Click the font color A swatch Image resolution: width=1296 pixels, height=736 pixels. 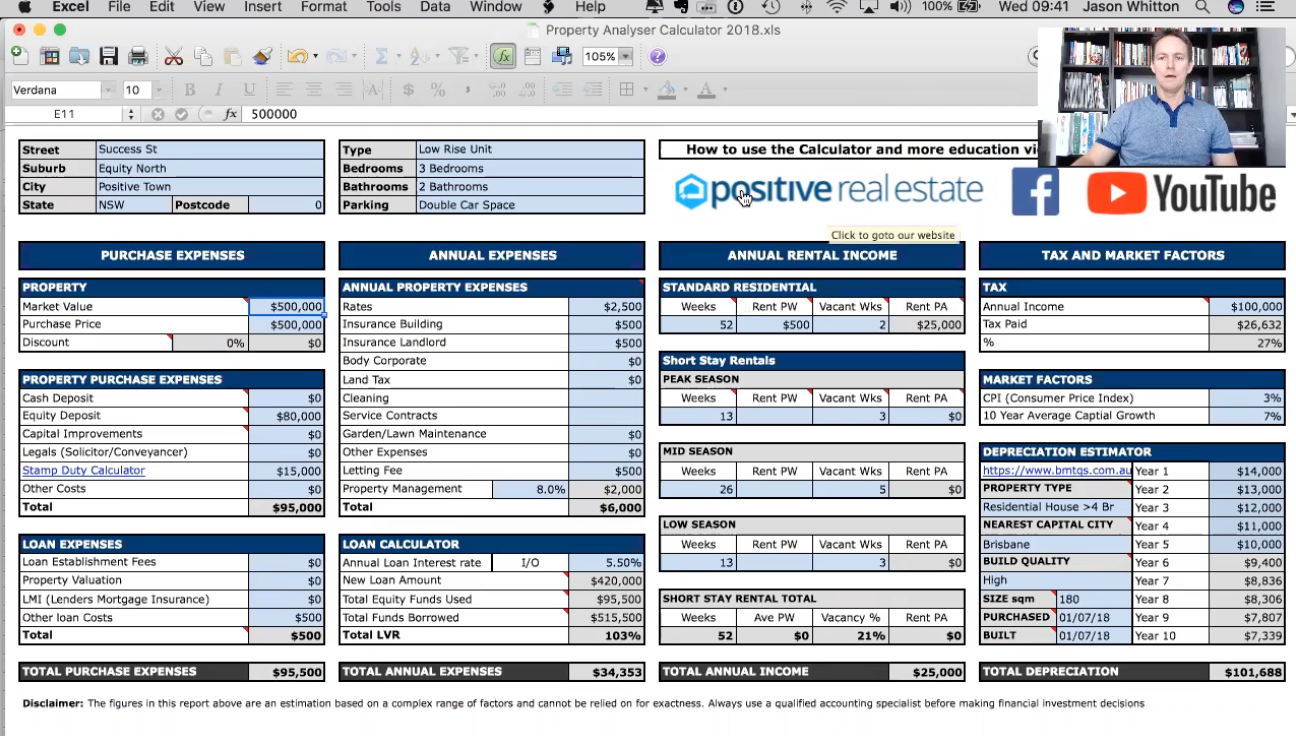(x=706, y=90)
